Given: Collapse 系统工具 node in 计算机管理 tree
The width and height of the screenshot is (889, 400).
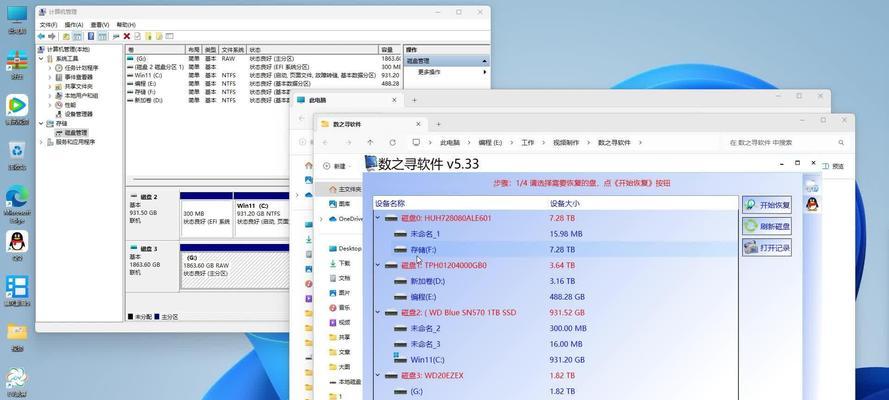Looking at the screenshot, I should pos(41,58).
